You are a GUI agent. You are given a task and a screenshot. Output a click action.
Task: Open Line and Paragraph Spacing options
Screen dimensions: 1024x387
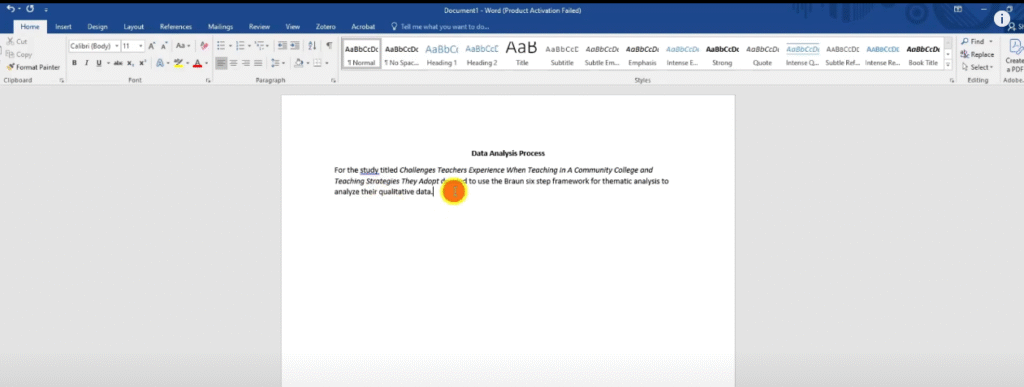277,63
